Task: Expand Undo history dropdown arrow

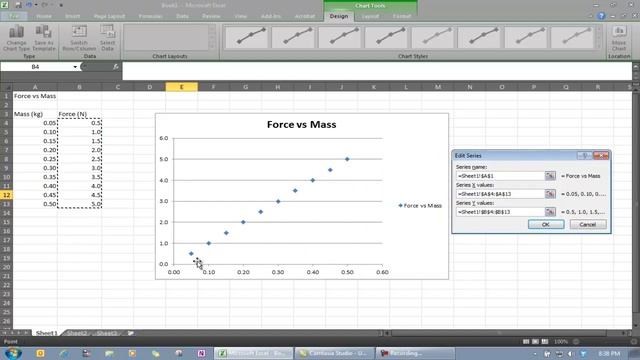Action: tap(36, 5)
